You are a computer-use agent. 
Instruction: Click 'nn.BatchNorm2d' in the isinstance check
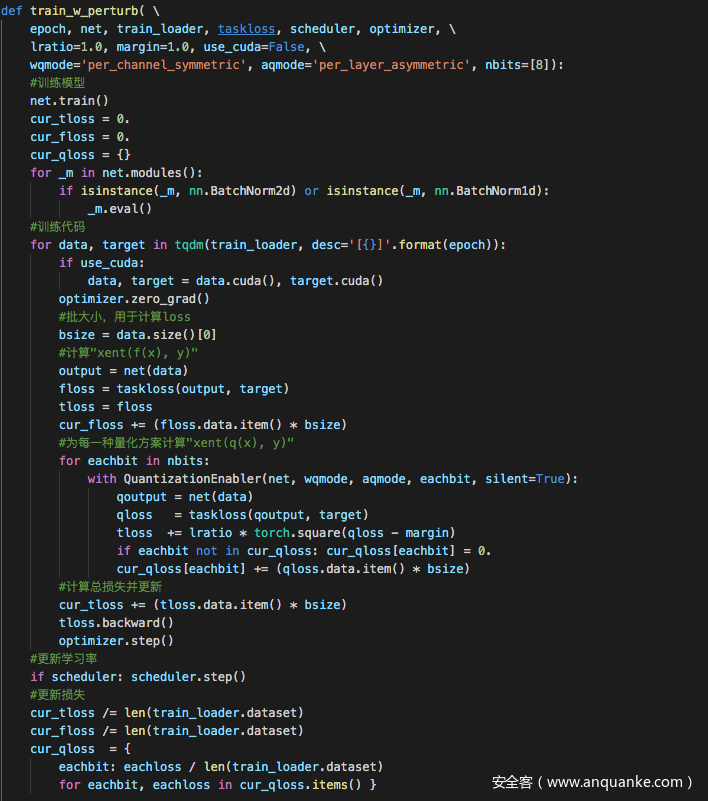pyautogui.click(x=243, y=191)
